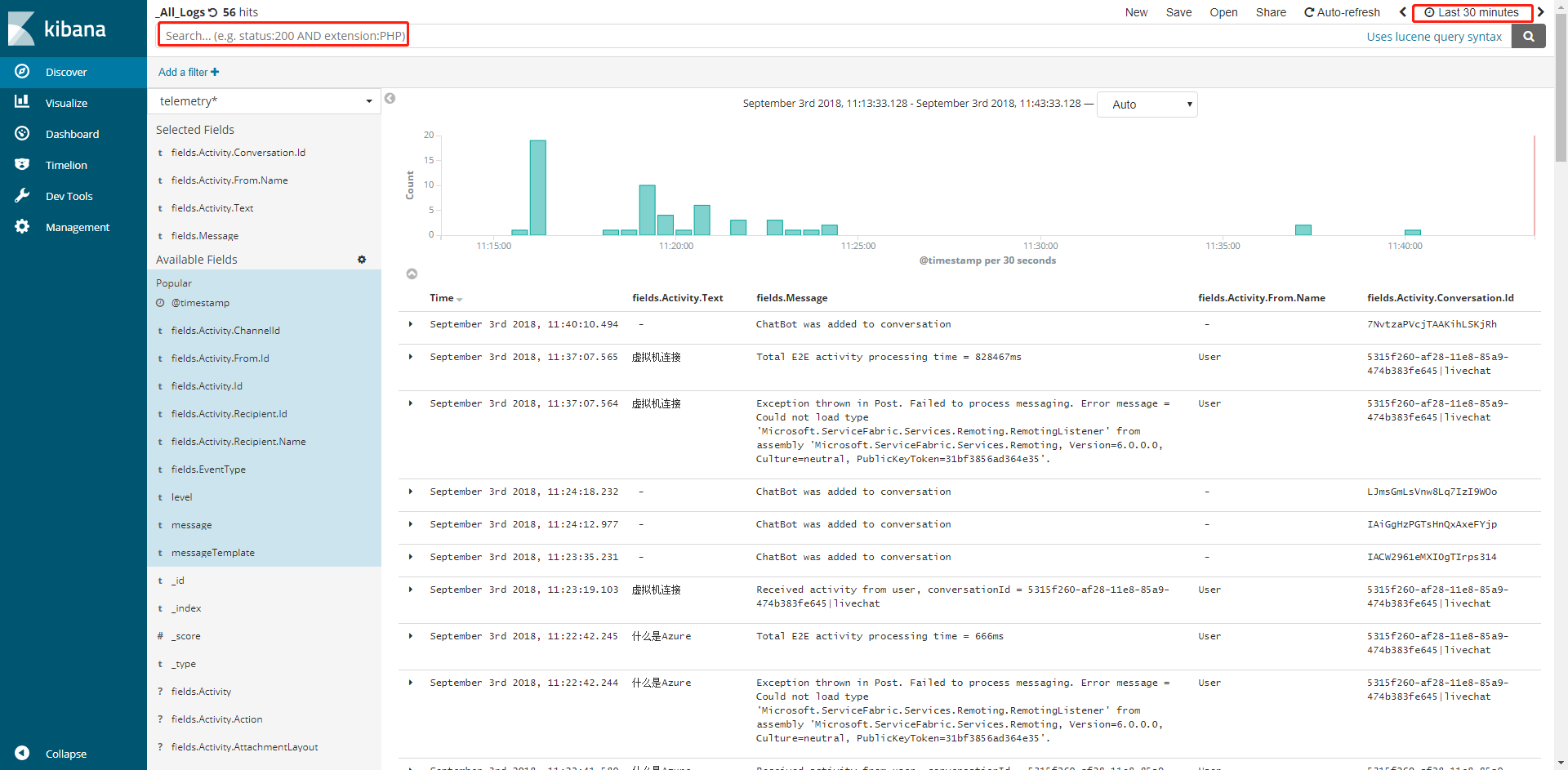Screen dimensions: 1568x770
Task: Collapse the field list sidebar arrow
Action: [x=390, y=98]
